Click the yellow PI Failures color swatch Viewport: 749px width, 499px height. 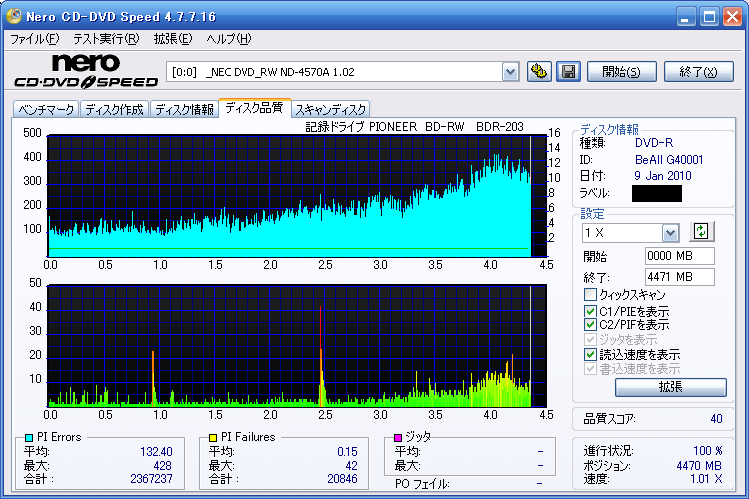coord(213,437)
